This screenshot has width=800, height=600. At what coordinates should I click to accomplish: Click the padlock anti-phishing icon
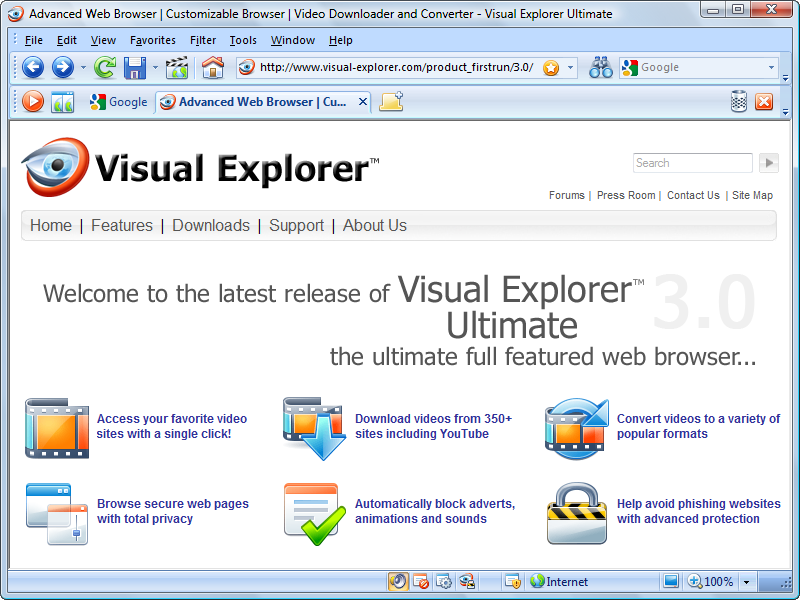click(577, 513)
